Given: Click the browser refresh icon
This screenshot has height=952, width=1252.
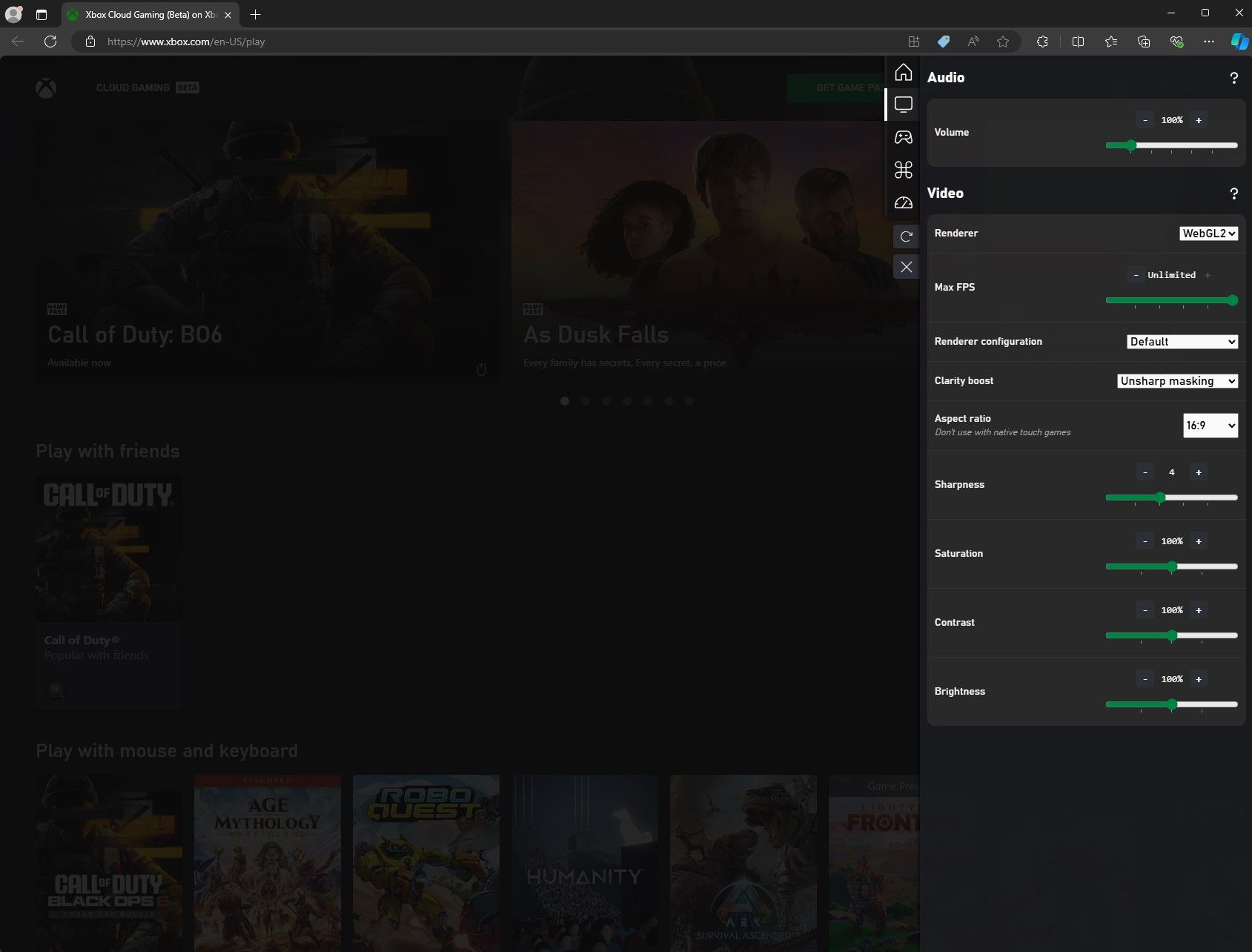Looking at the screenshot, I should click(x=50, y=42).
